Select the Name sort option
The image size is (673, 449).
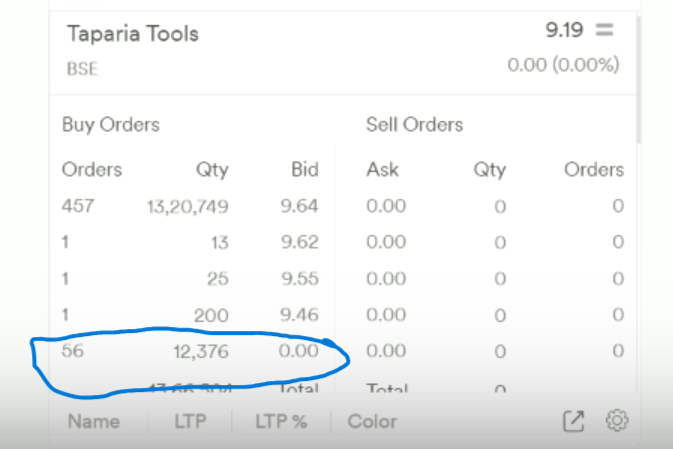coord(94,422)
